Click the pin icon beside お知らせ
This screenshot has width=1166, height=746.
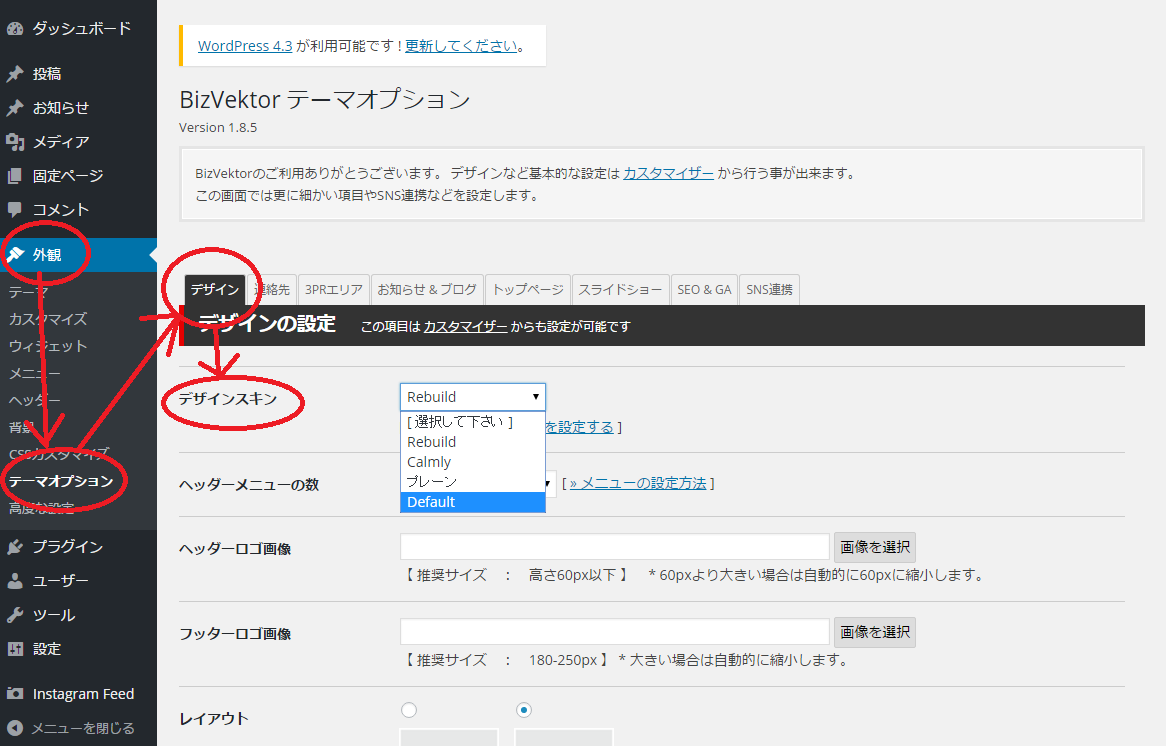click(15, 108)
